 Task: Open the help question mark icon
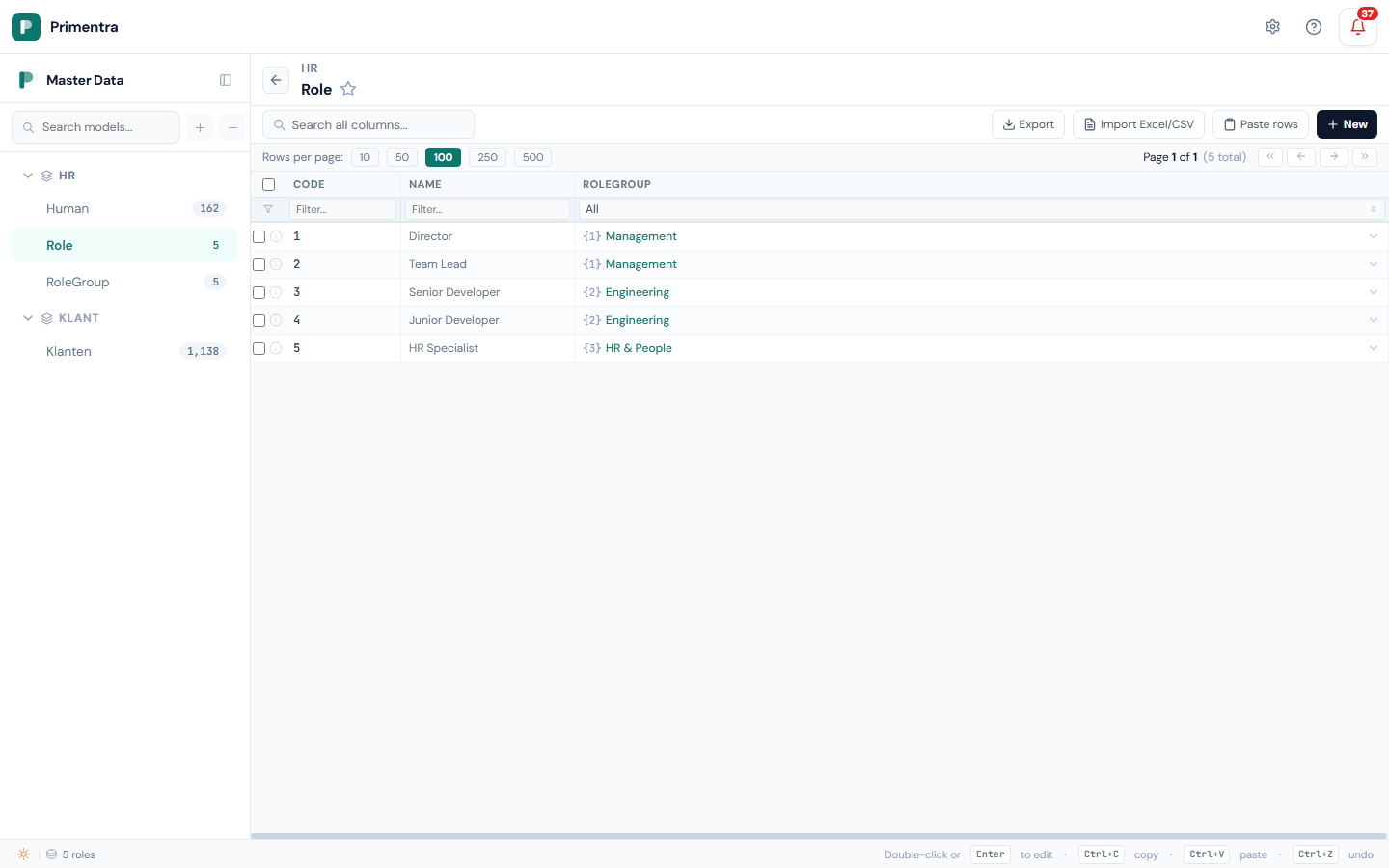[x=1313, y=27]
